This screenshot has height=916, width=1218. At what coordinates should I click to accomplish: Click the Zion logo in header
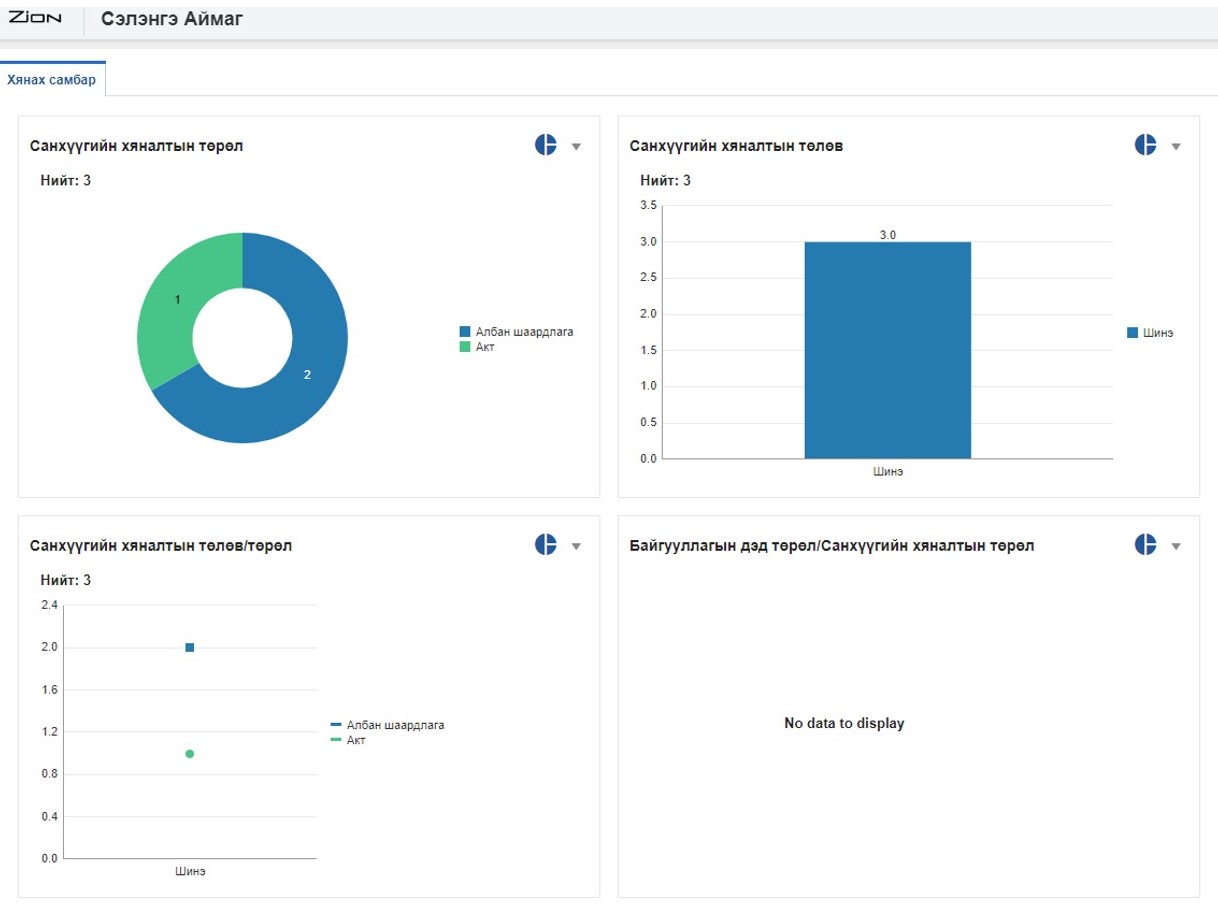35,18
